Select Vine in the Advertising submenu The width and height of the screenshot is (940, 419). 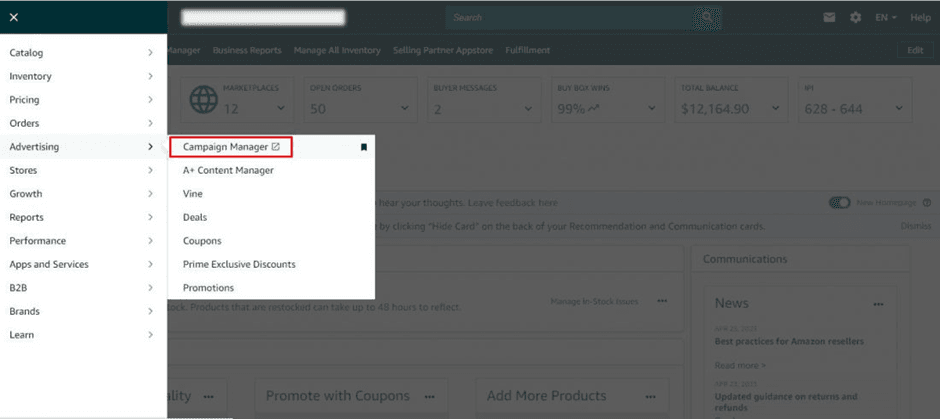point(192,194)
